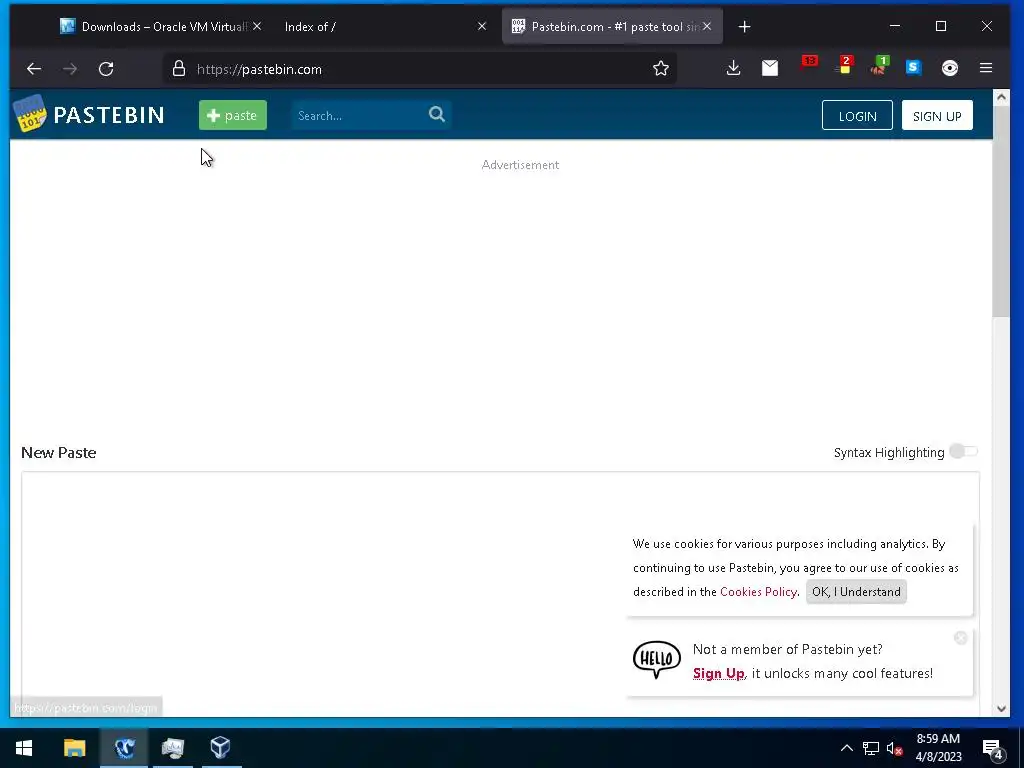This screenshot has width=1024, height=768.
Task: Click the Advertisement label
Action: click(x=520, y=165)
